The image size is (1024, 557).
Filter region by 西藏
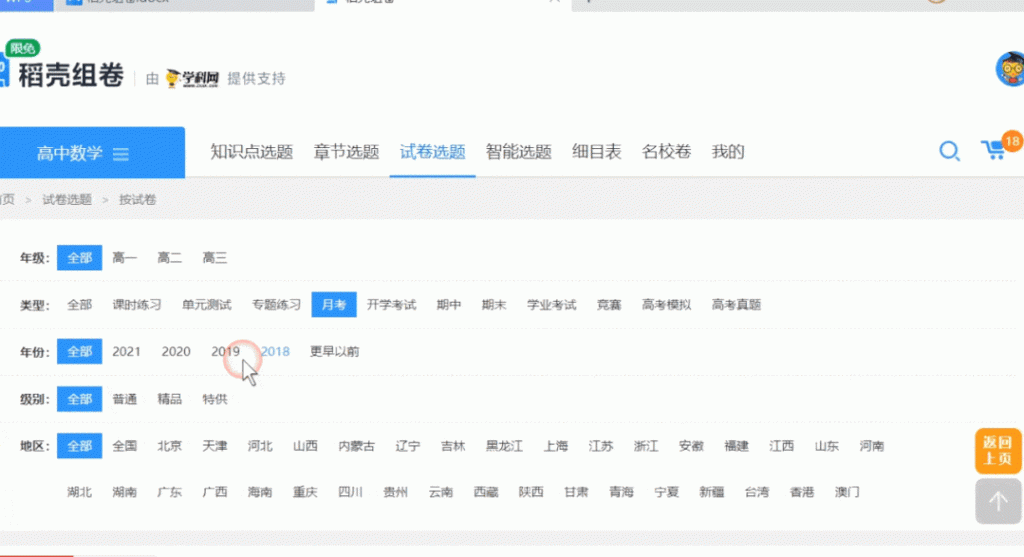point(485,492)
